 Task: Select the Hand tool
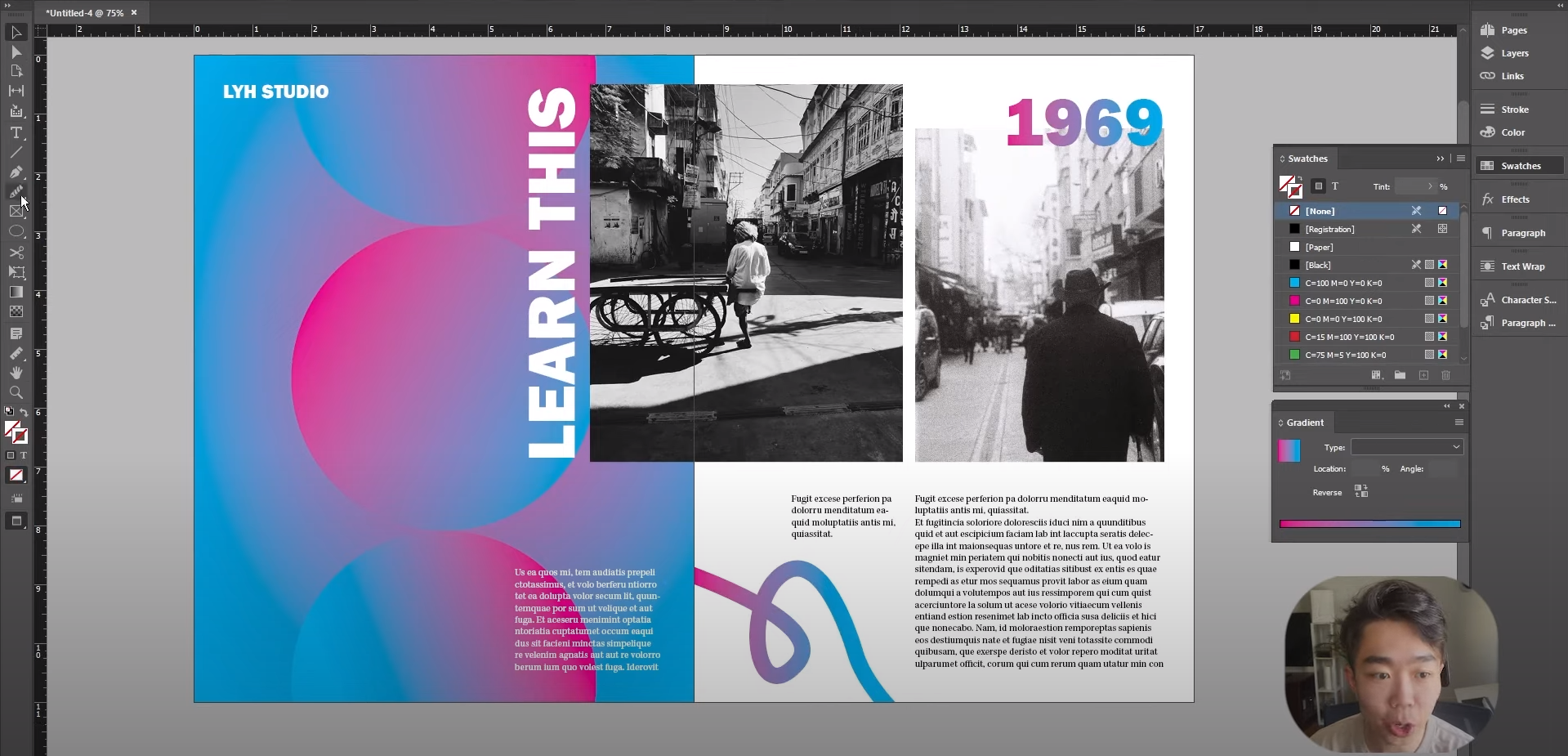[16, 373]
